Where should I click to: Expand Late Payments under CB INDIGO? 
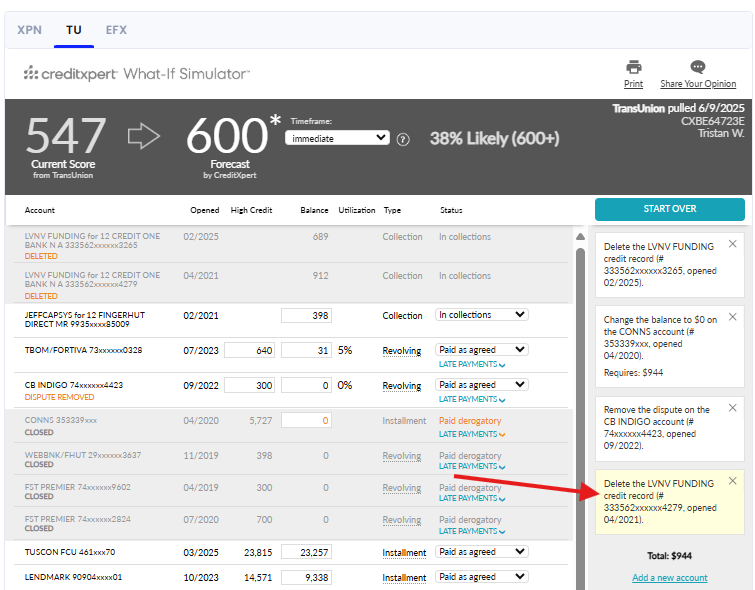[x=472, y=397]
